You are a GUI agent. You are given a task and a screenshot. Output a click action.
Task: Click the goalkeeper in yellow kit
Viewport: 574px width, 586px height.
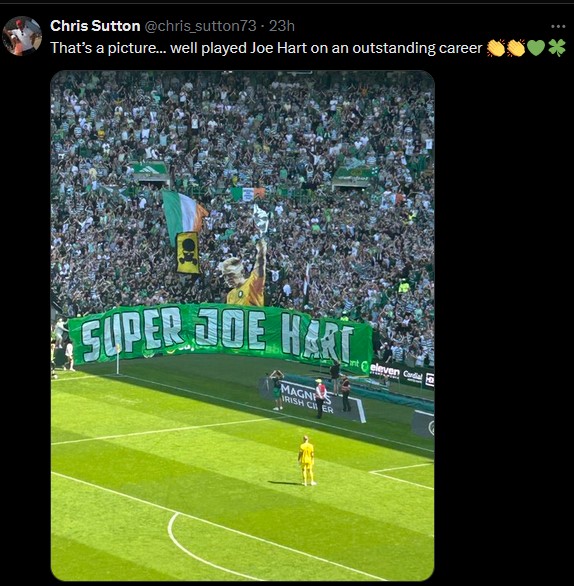pos(307,460)
